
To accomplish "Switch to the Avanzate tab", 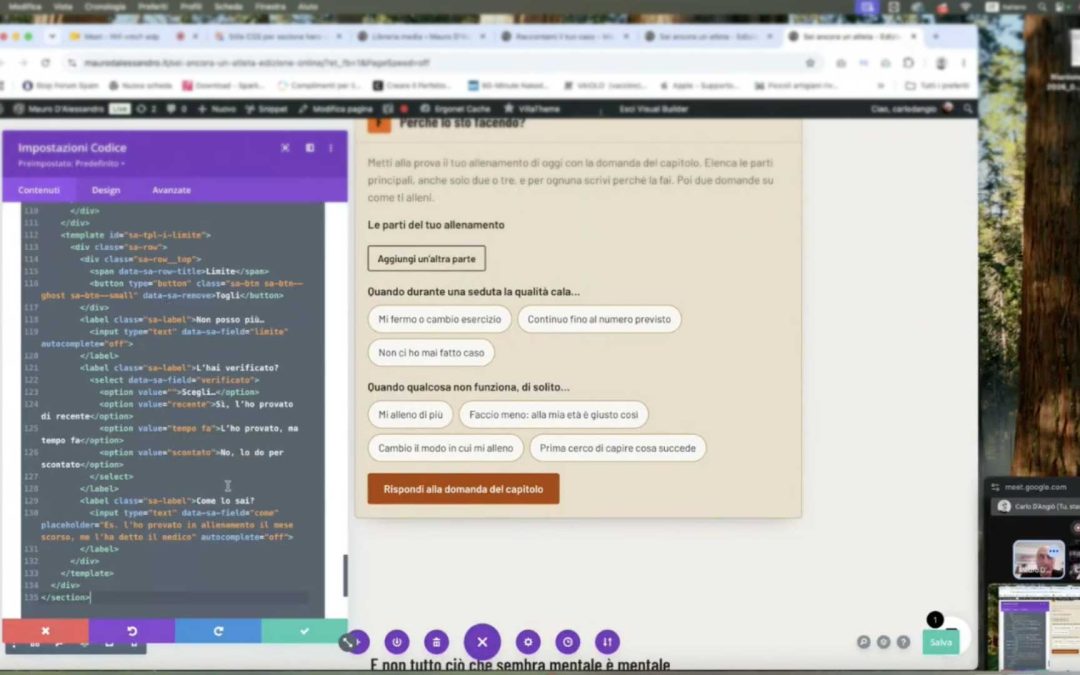I will (x=172, y=190).
